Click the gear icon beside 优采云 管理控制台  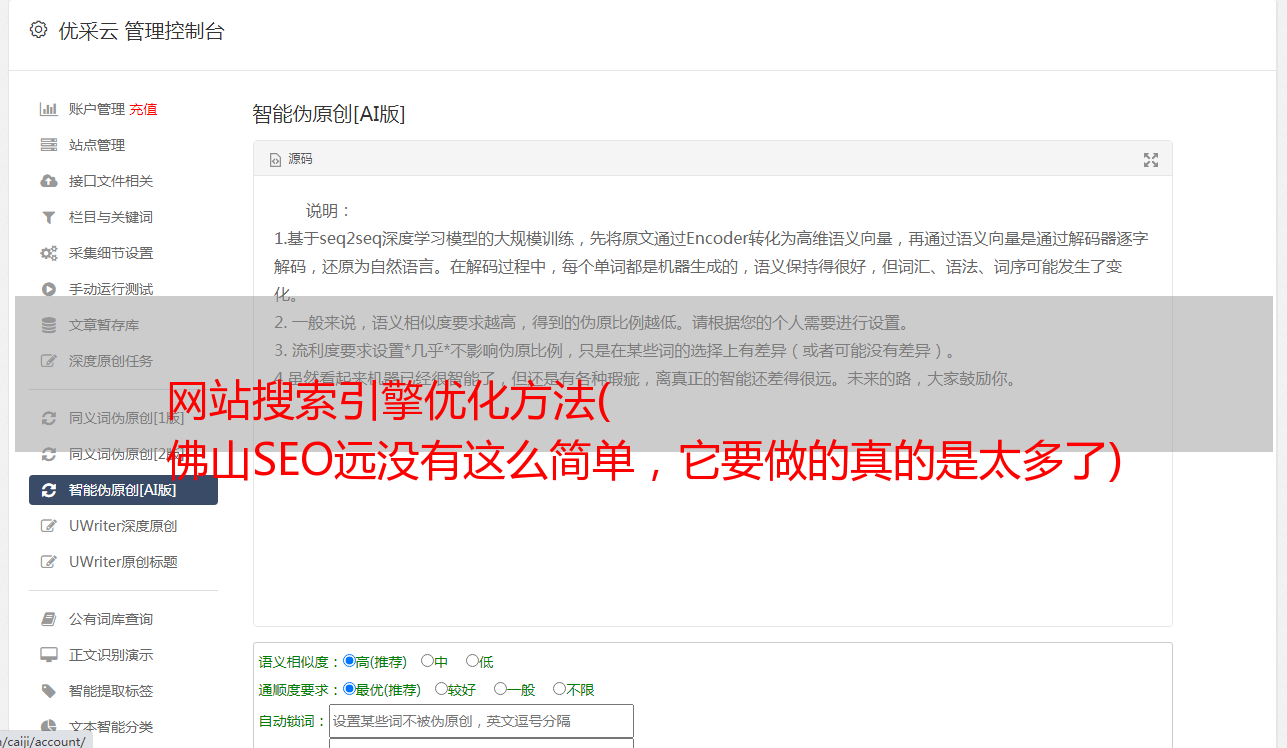click(x=38, y=30)
